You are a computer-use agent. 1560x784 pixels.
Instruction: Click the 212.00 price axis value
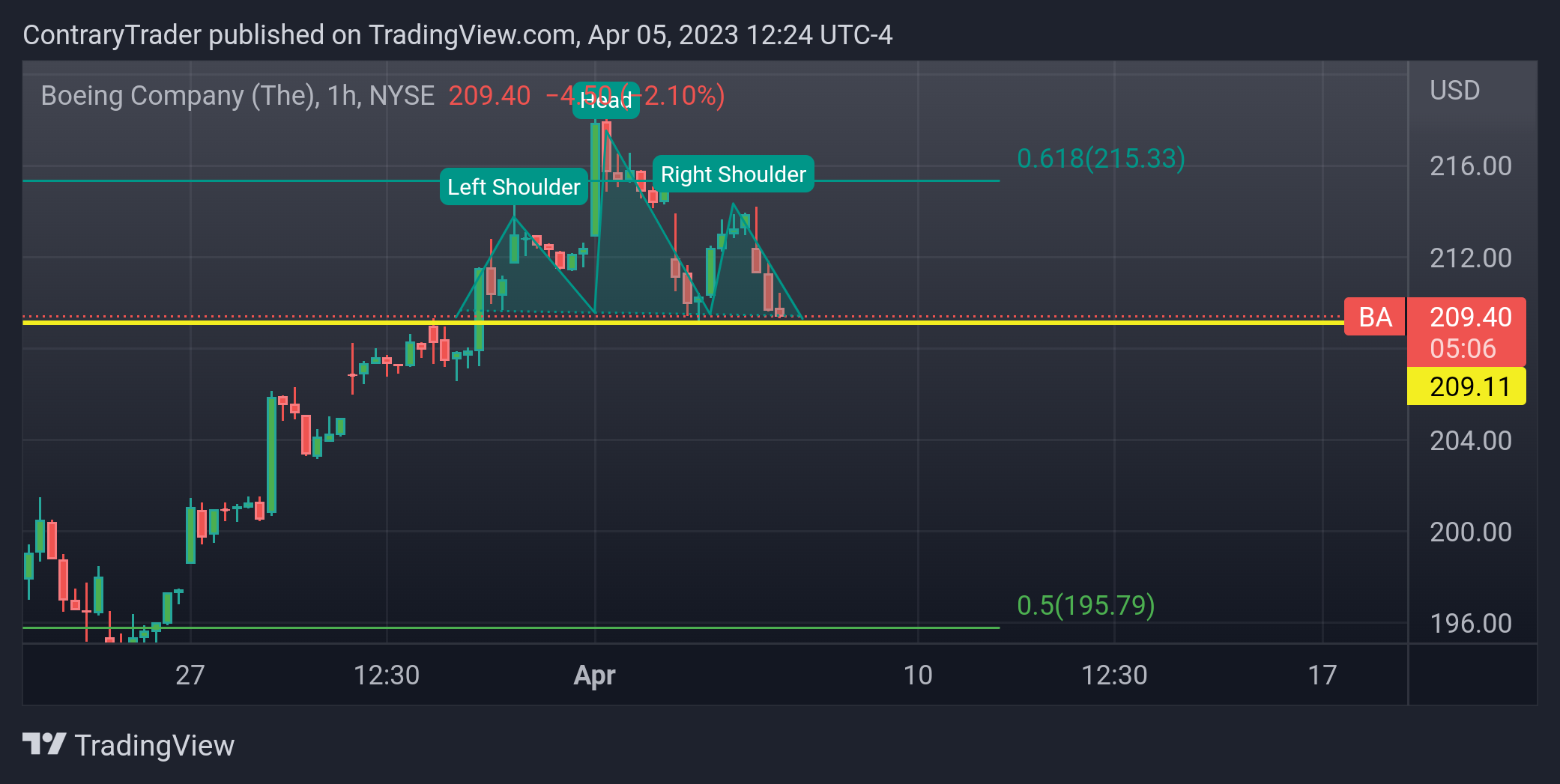point(1471,258)
